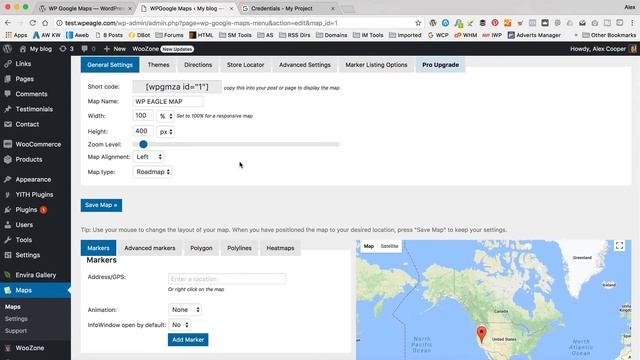Click the browser back arrow
The height and width of the screenshot is (360, 640).
tap(8, 23)
